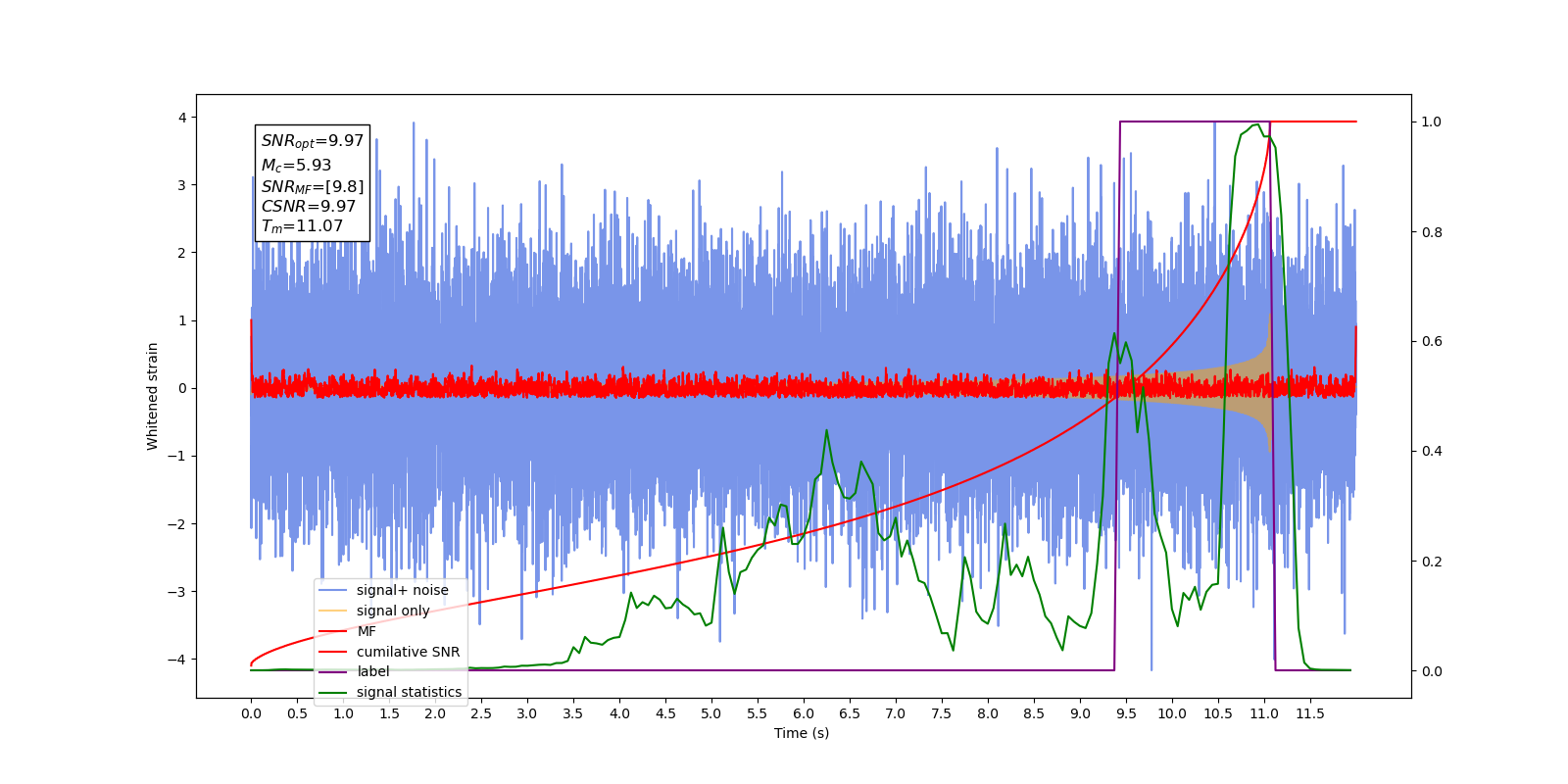Click the x-axis tick label 11.5

(1310, 713)
